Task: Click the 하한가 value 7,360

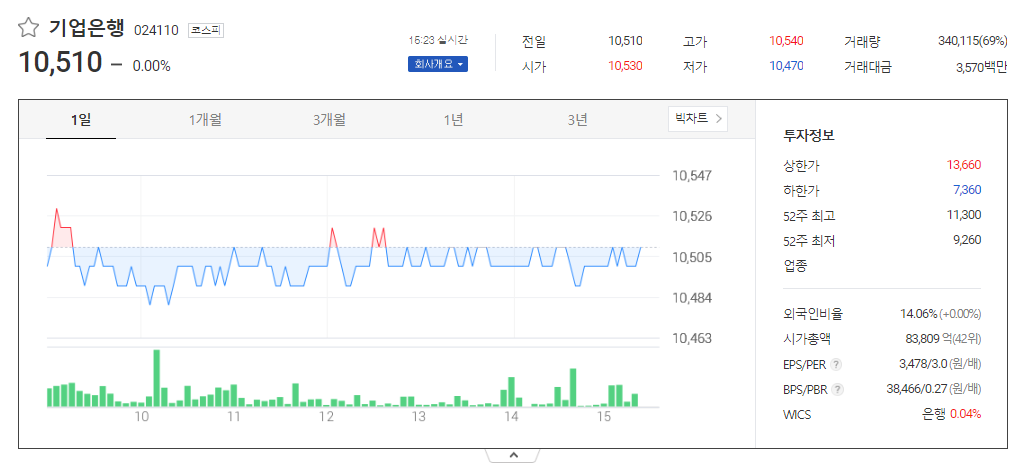Action: [x=967, y=190]
